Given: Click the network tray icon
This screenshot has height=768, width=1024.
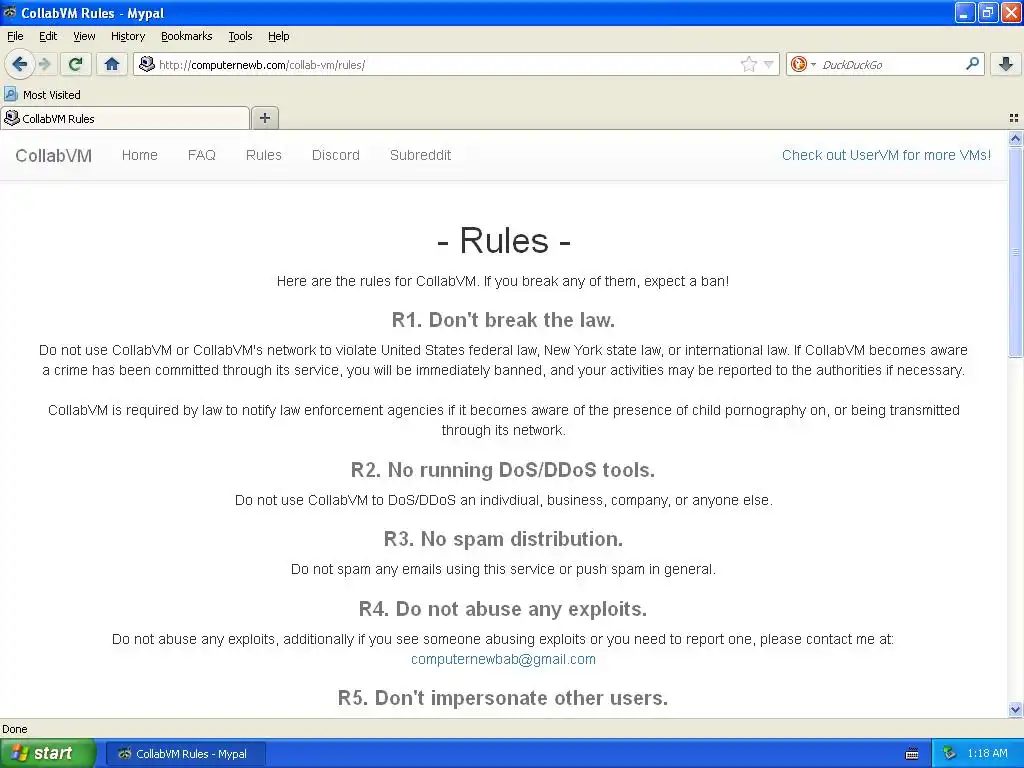Looking at the screenshot, I should [x=949, y=754].
